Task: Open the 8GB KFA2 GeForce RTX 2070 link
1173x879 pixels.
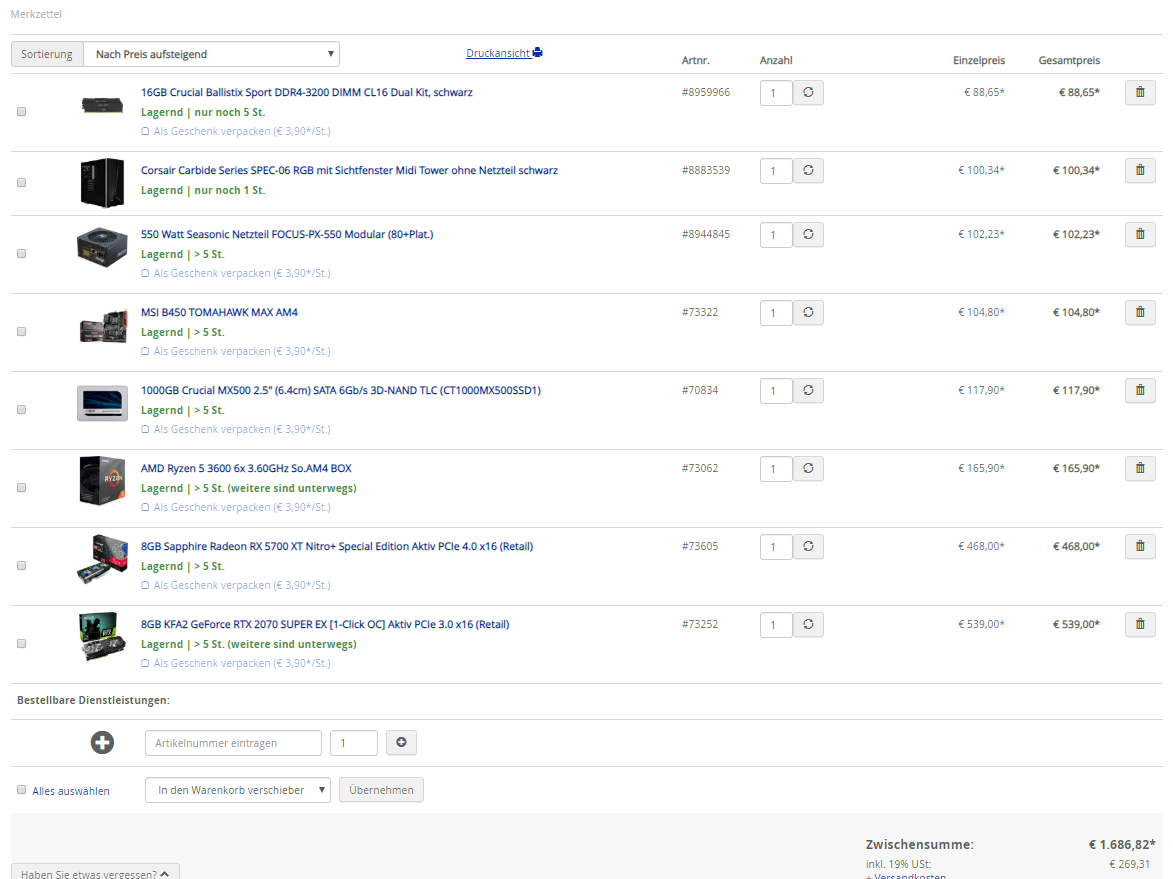Action: pos(325,624)
